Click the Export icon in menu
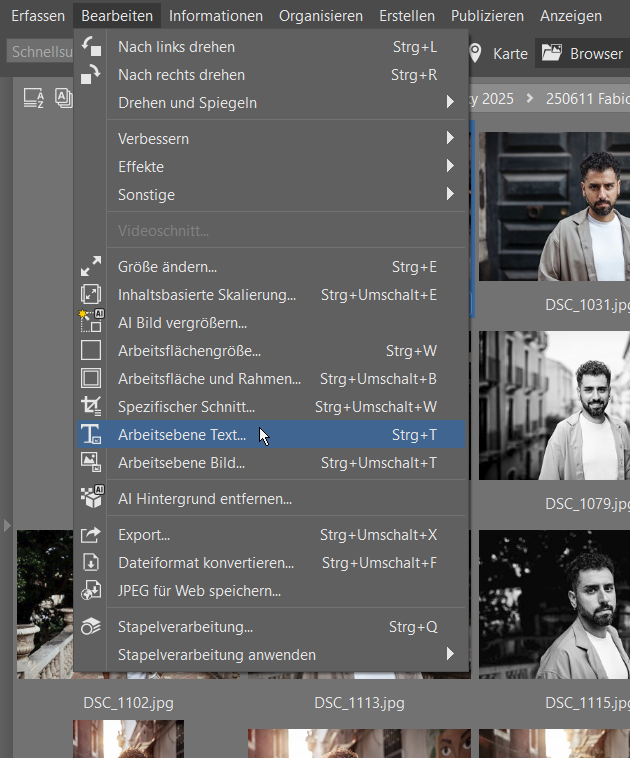 pos(91,535)
